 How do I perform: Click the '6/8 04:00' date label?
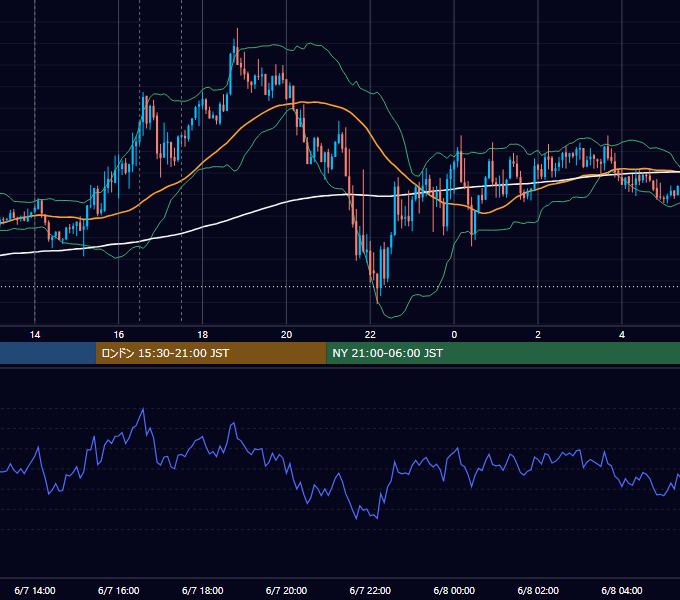point(622,590)
